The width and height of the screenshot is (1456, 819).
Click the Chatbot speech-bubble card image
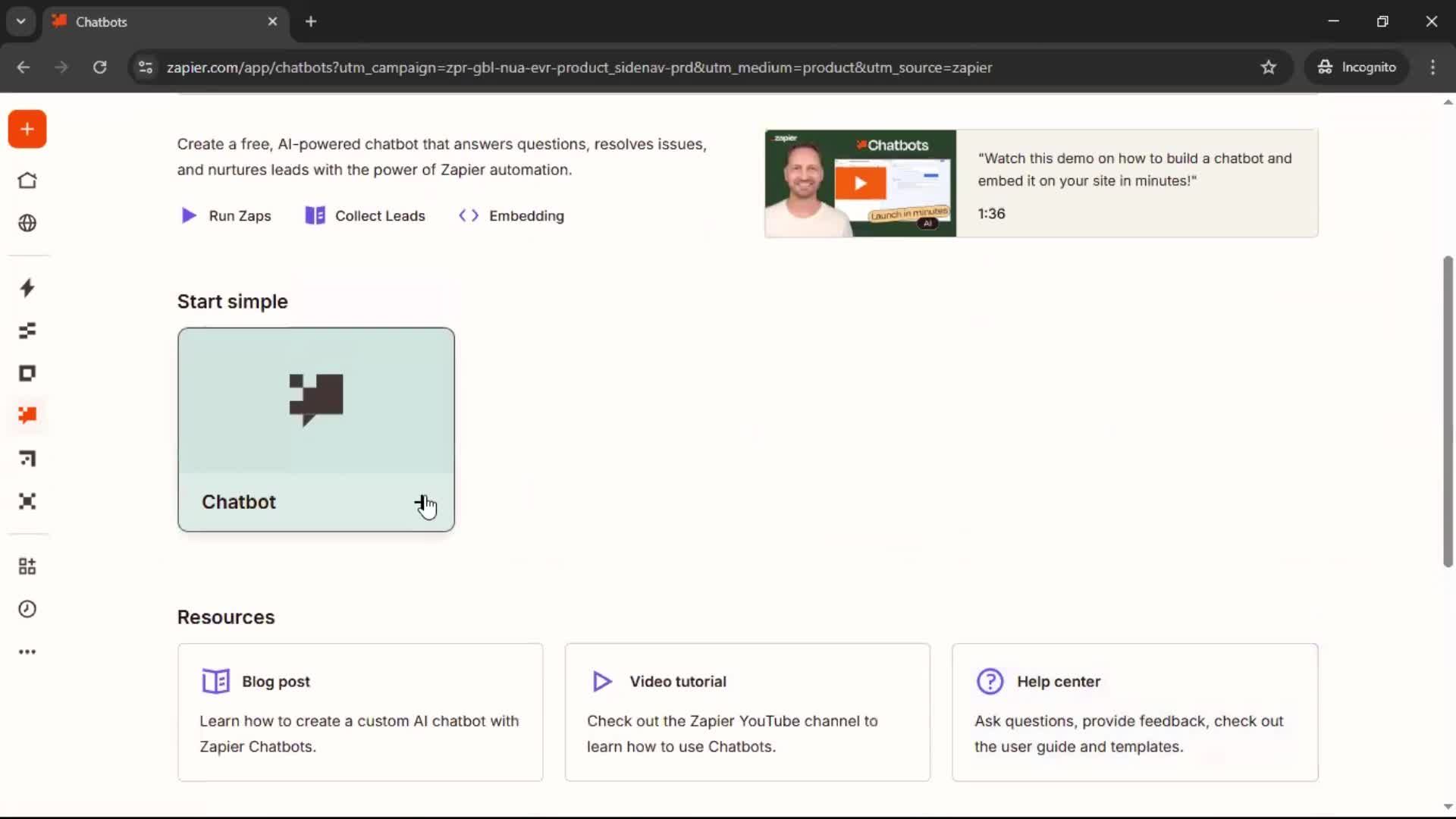[316, 400]
